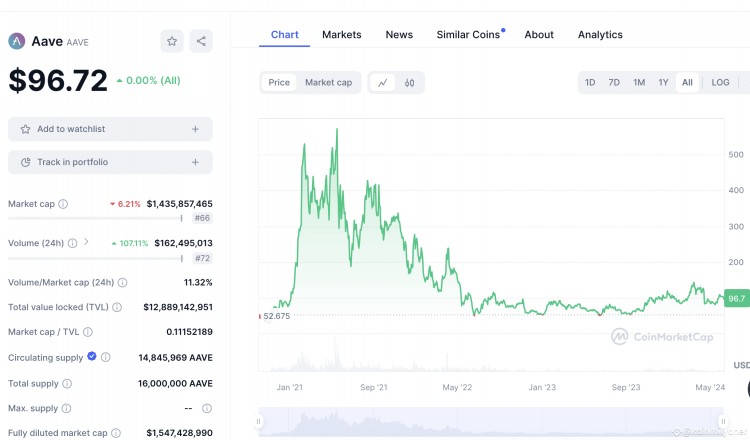The image size is (750, 440).
Task: Switch to the Similar Coins tab
Action: pos(468,34)
